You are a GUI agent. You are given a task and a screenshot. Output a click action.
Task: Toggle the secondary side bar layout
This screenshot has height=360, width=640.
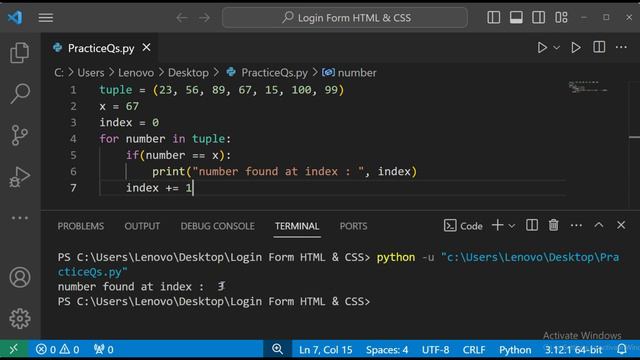(538, 17)
